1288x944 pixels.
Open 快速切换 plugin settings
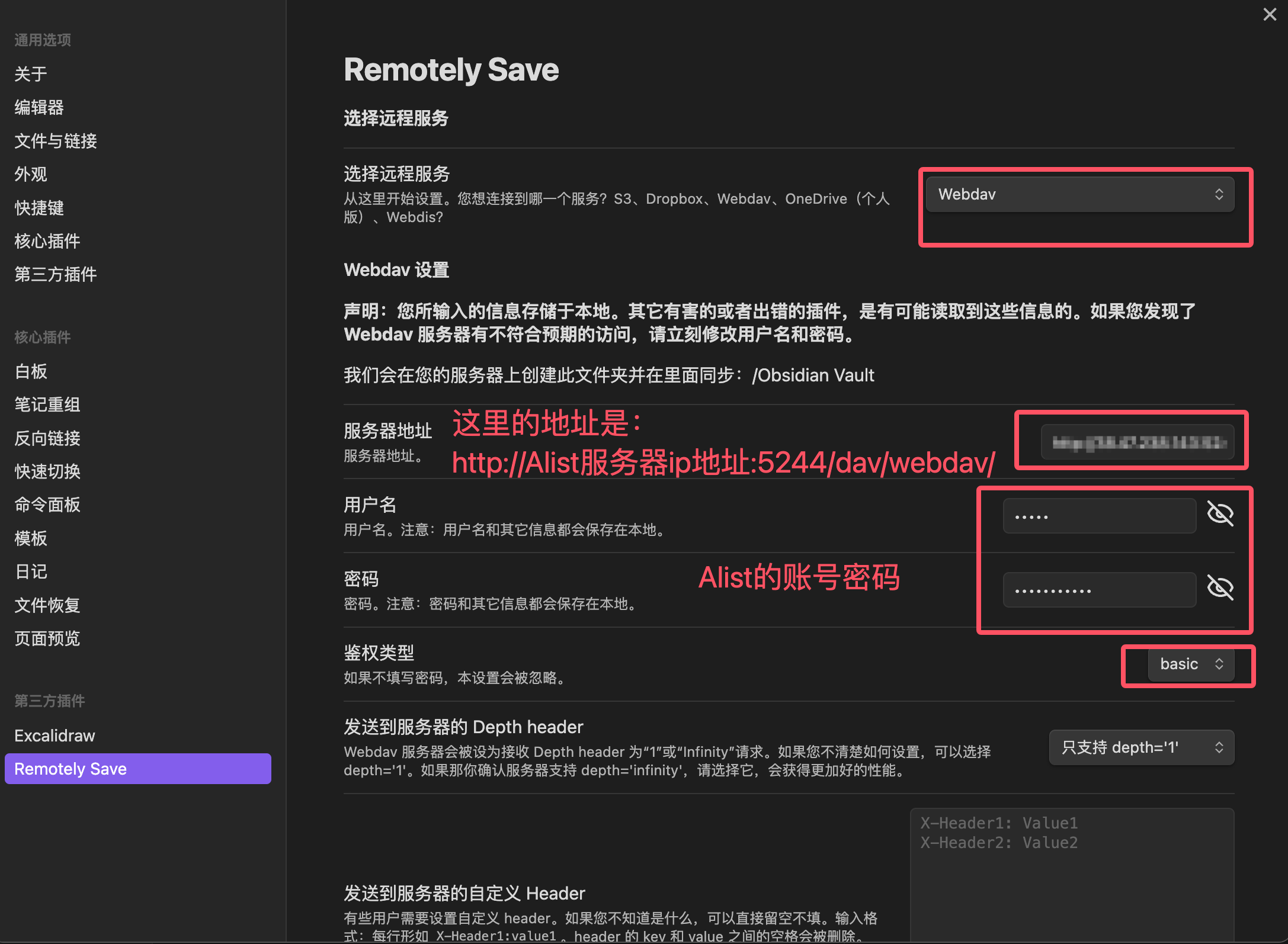[137, 471]
